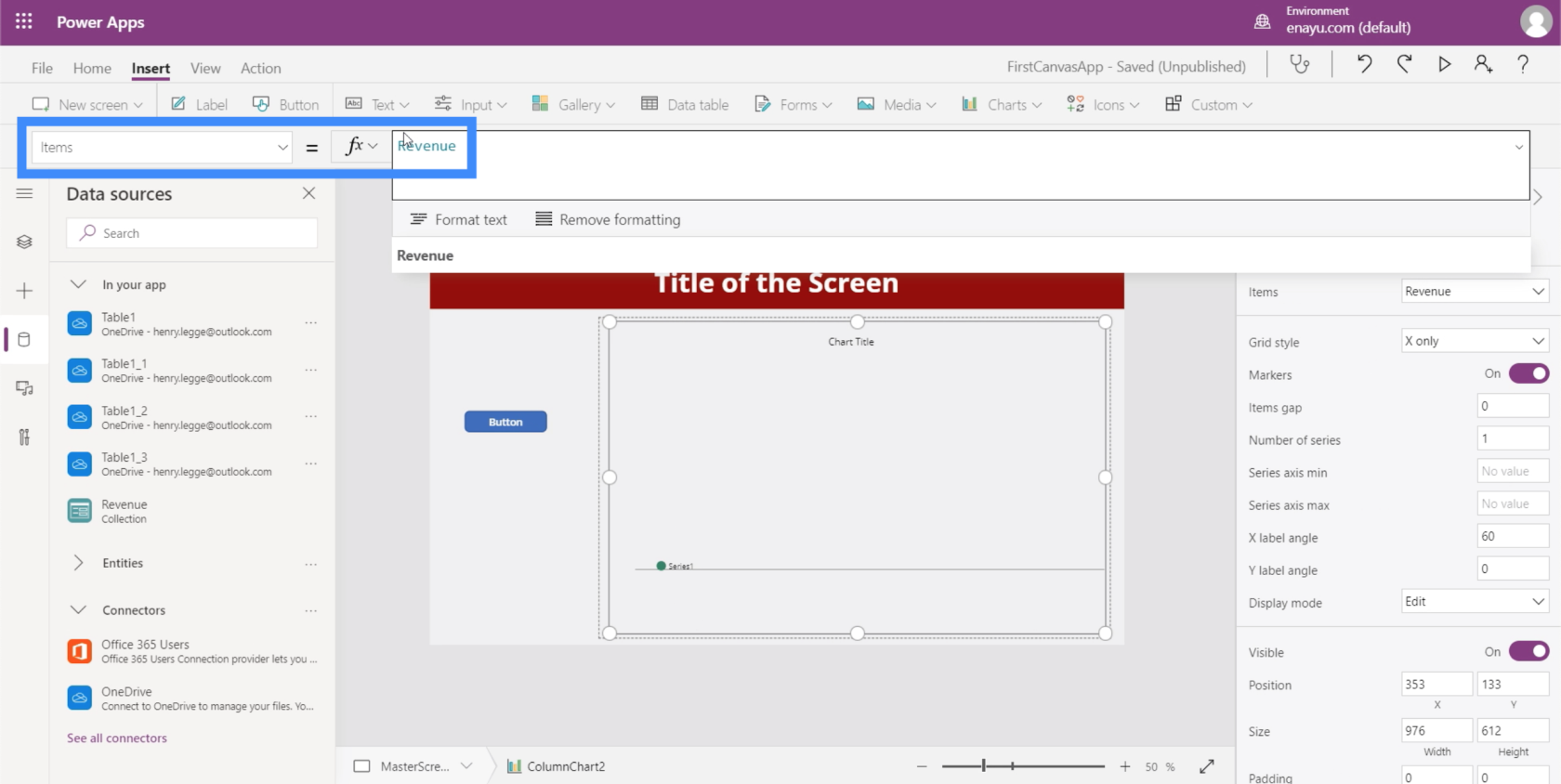This screenshot has width=1561, height=784.
Task: Zoom out with the minus icon
Action: click(922, 766)
